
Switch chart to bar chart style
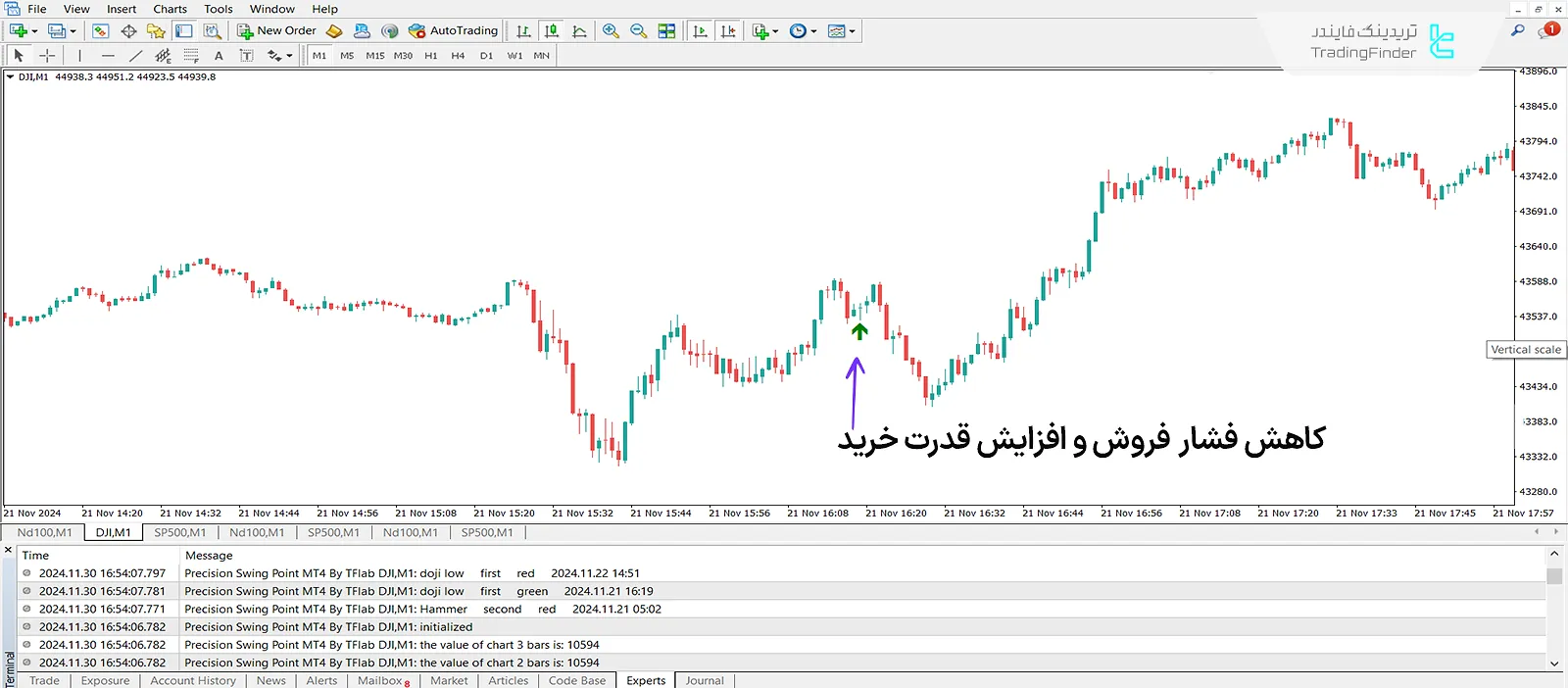[x=523, y=31]
